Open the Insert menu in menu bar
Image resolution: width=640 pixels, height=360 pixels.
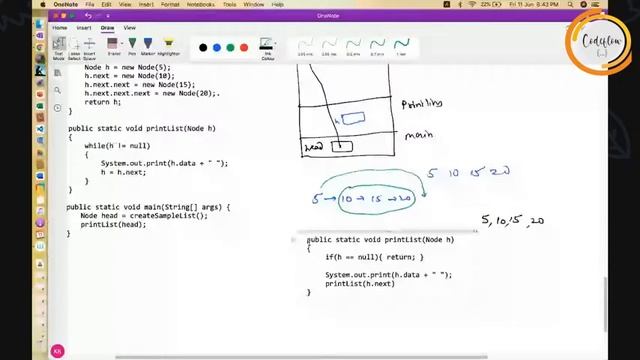[x=146, y=4]
